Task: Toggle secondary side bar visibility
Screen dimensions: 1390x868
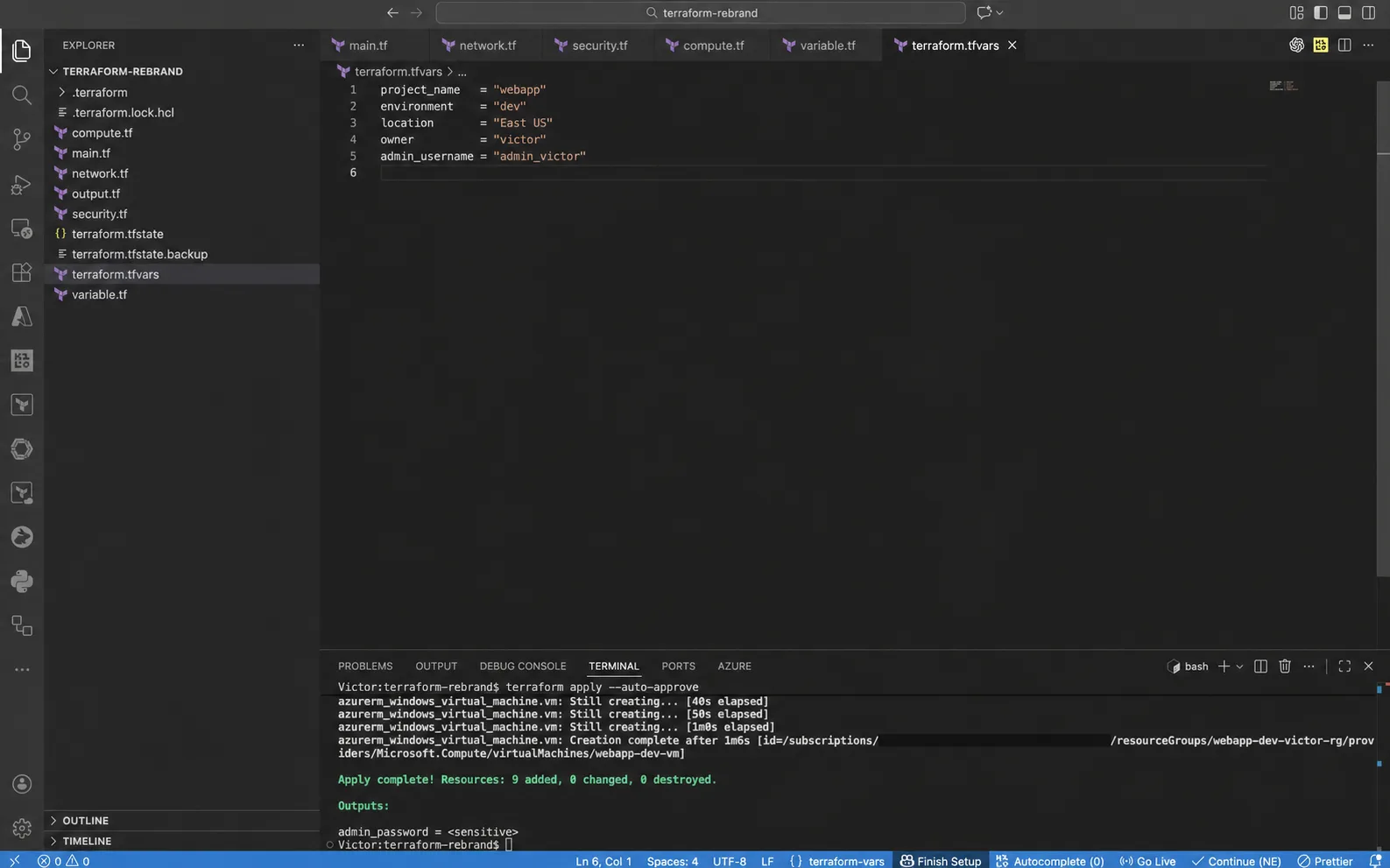Action: (1368, 12)
